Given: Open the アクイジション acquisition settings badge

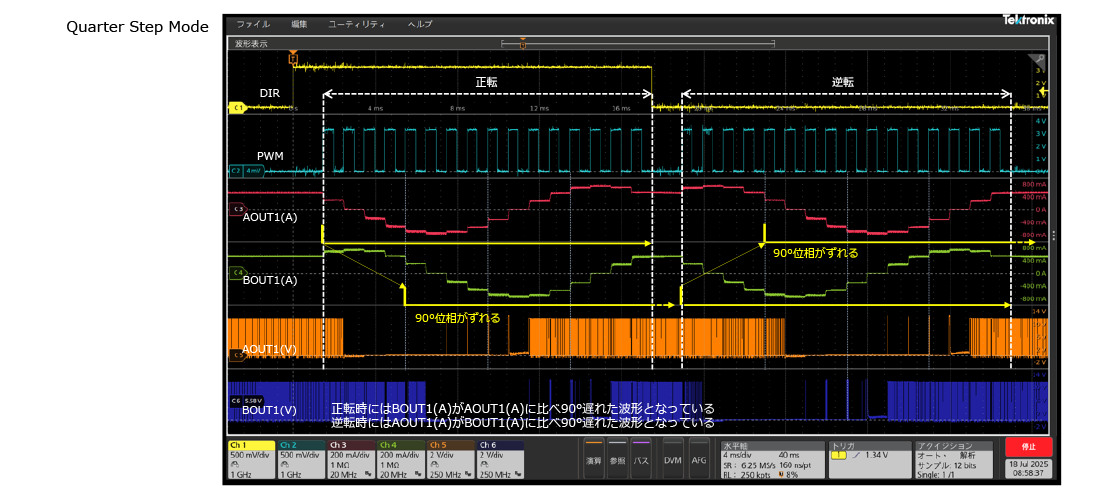Looking at the screenshot, I should (954, 460).
